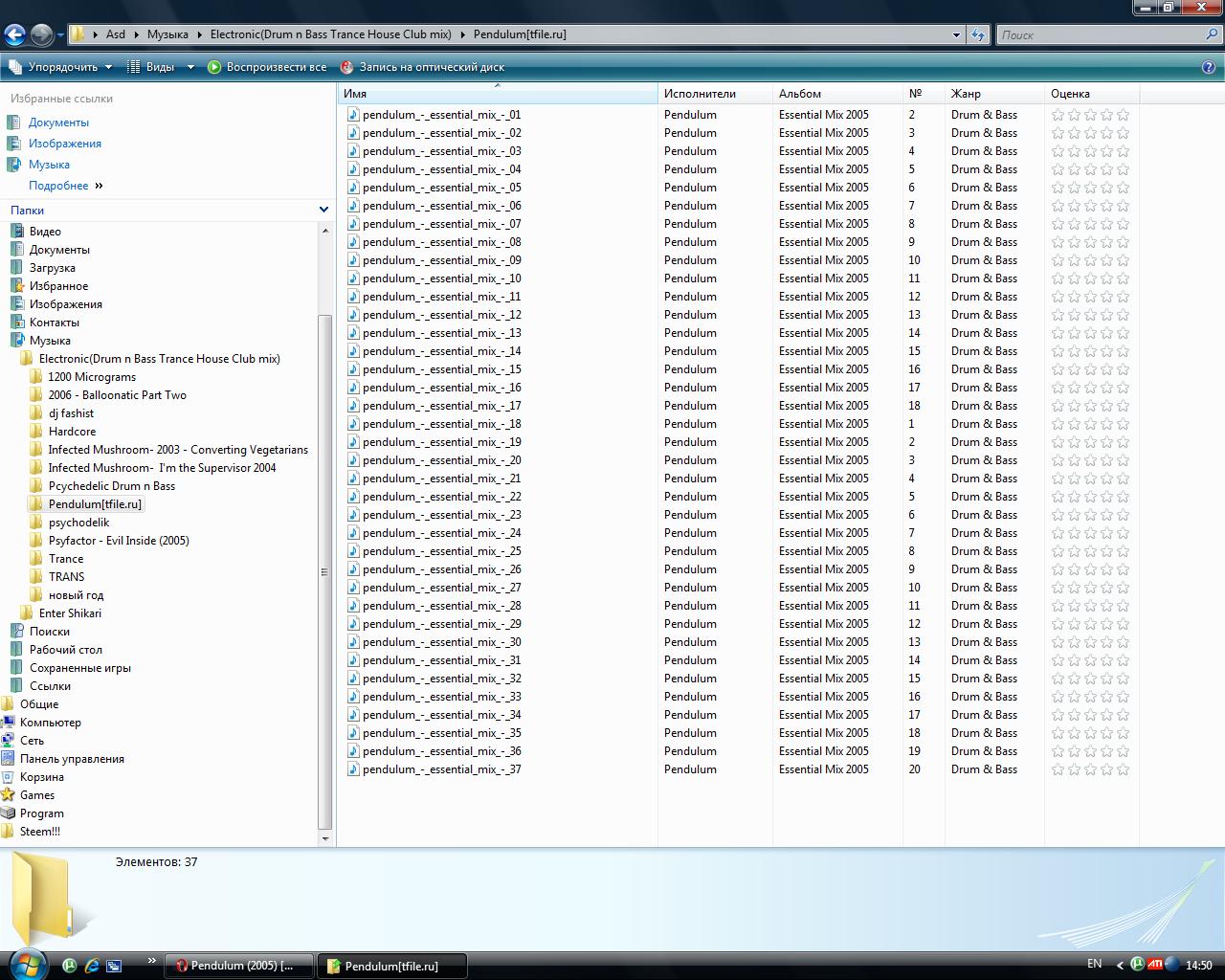This screenshot has width=1225, height=980.
Task: Click the star icon beside Games in the tree
Action: pos(9,795)
